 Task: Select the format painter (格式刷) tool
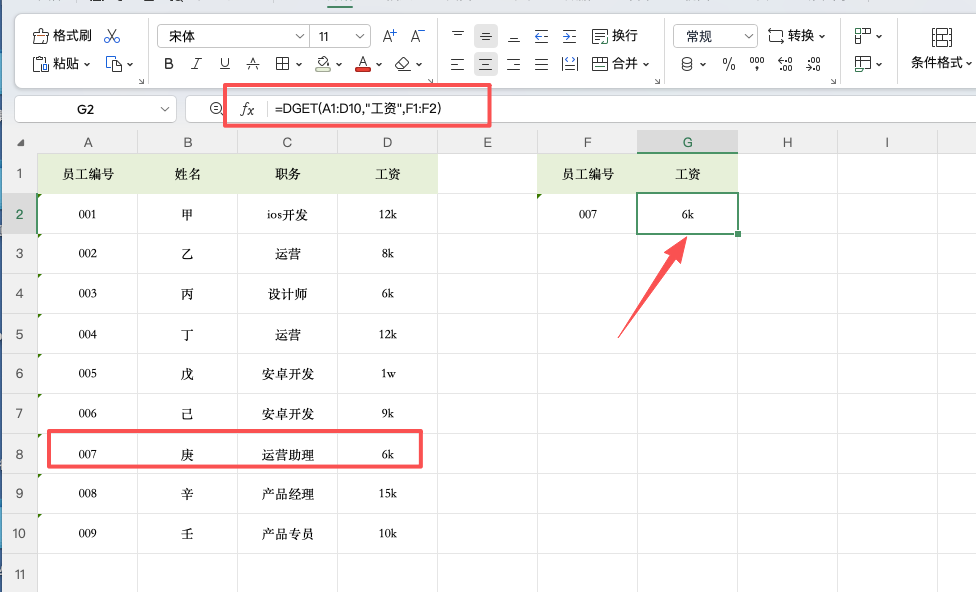point(60,35)
